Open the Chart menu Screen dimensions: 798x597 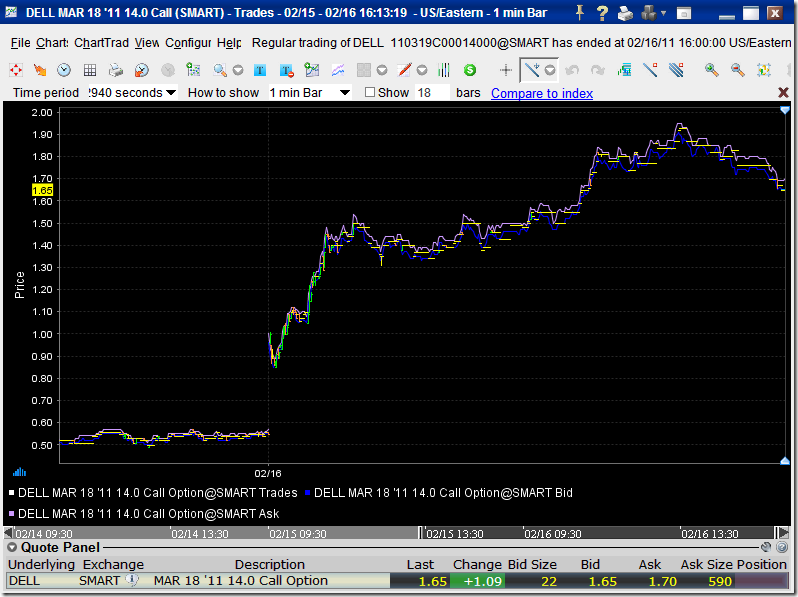coord(52,43)
